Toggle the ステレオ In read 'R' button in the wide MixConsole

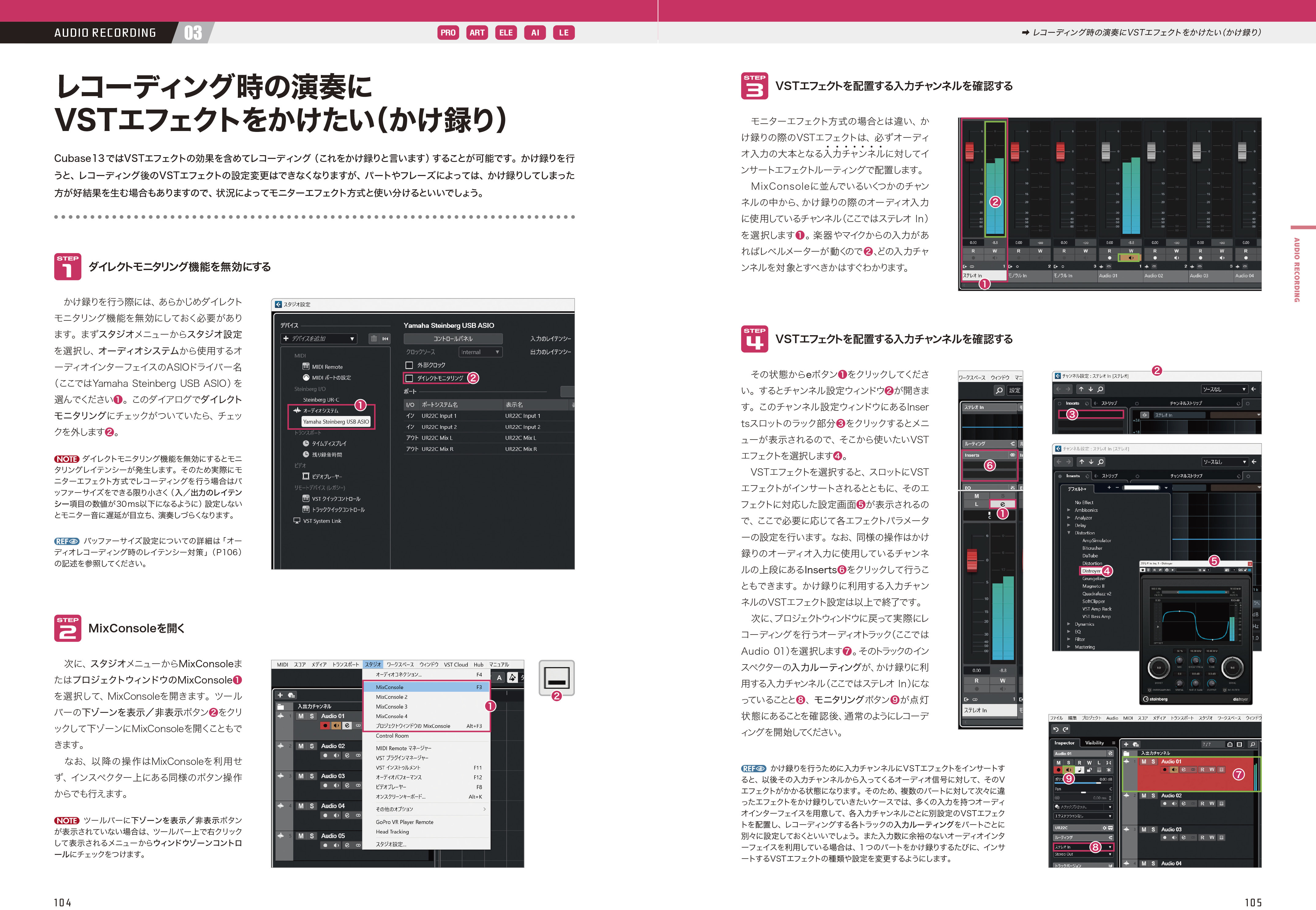973,251
